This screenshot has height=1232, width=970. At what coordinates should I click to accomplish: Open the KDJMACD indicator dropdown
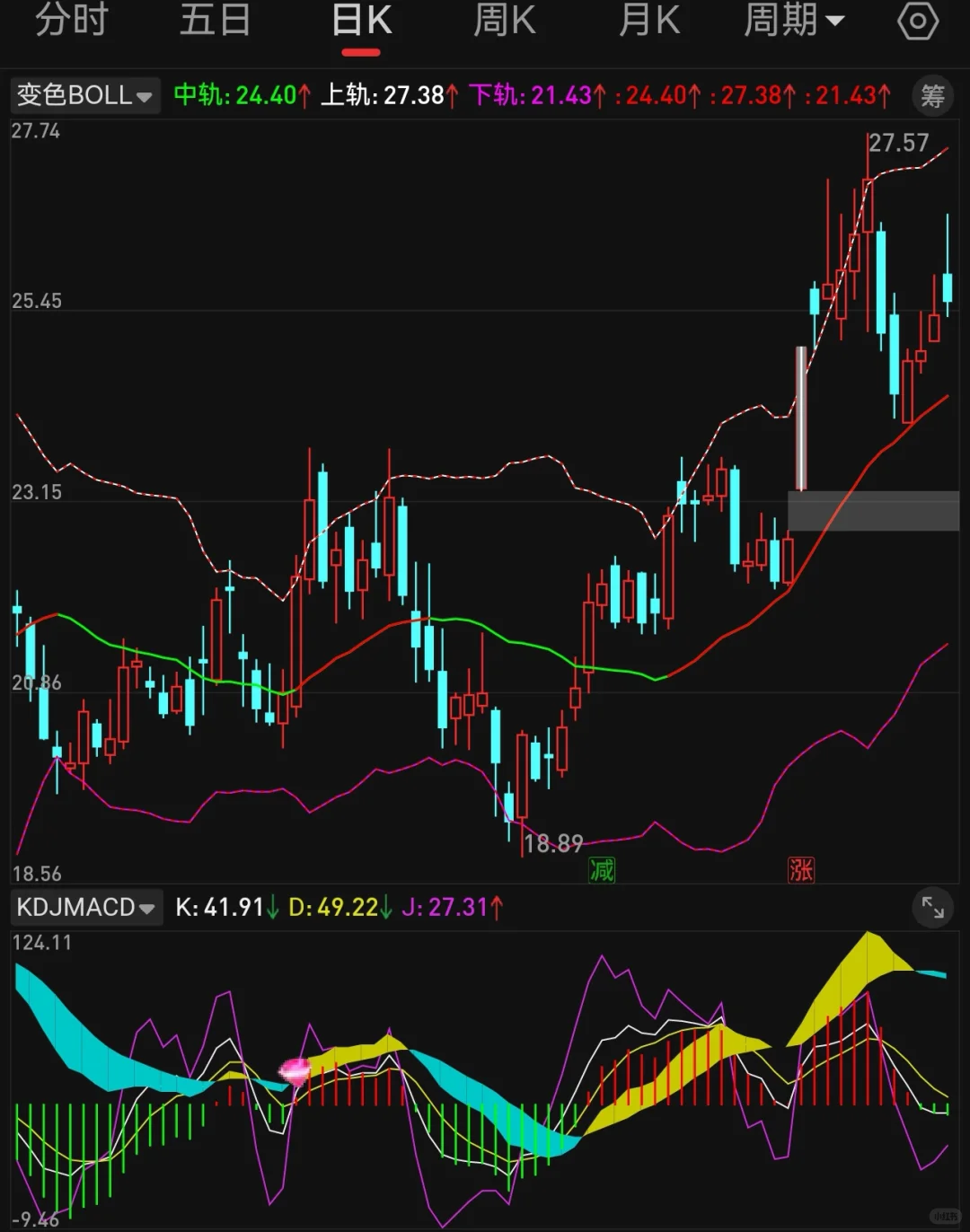coord(86,908)
